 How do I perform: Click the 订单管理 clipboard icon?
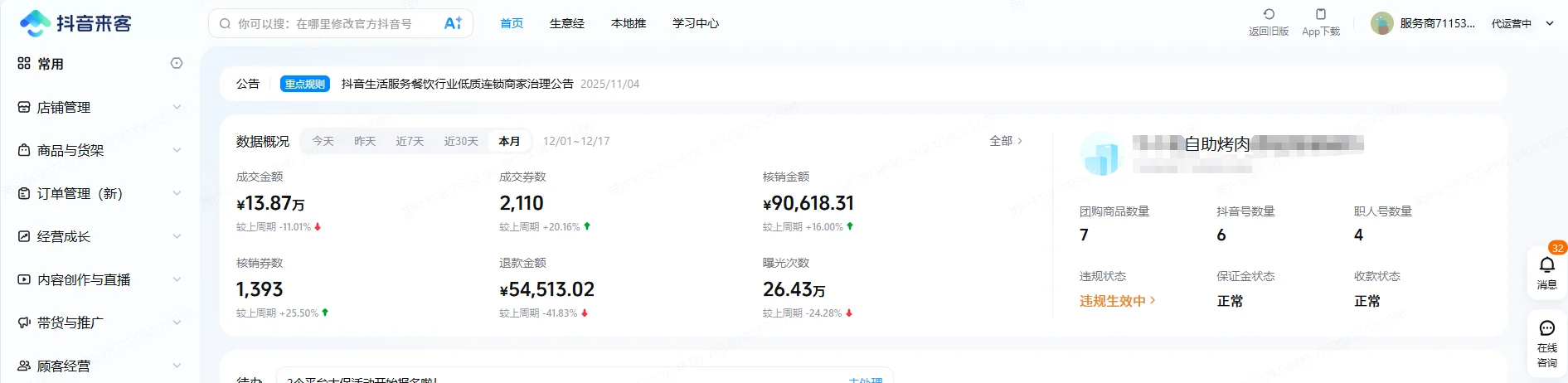(x=24, y=193)
